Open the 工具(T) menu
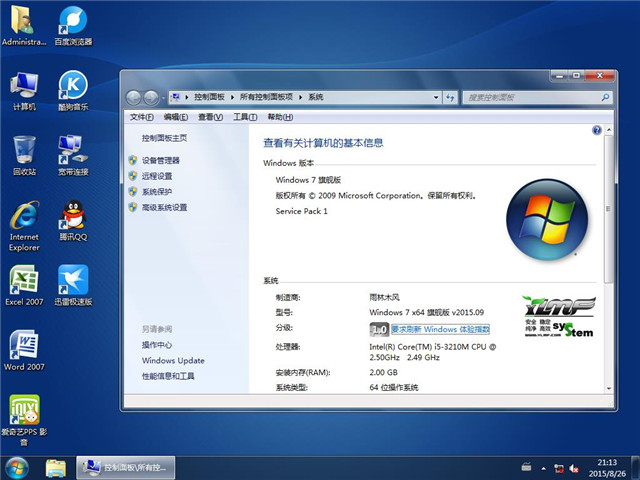This screenshot has height=480, width=640. [x=245, y=117]
